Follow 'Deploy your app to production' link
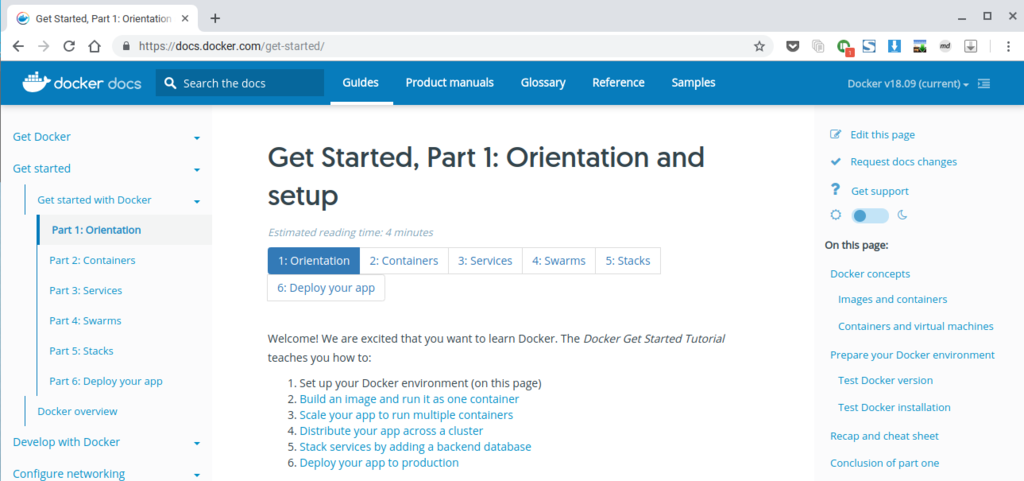The image size is (1024, 481). [379, 463]
